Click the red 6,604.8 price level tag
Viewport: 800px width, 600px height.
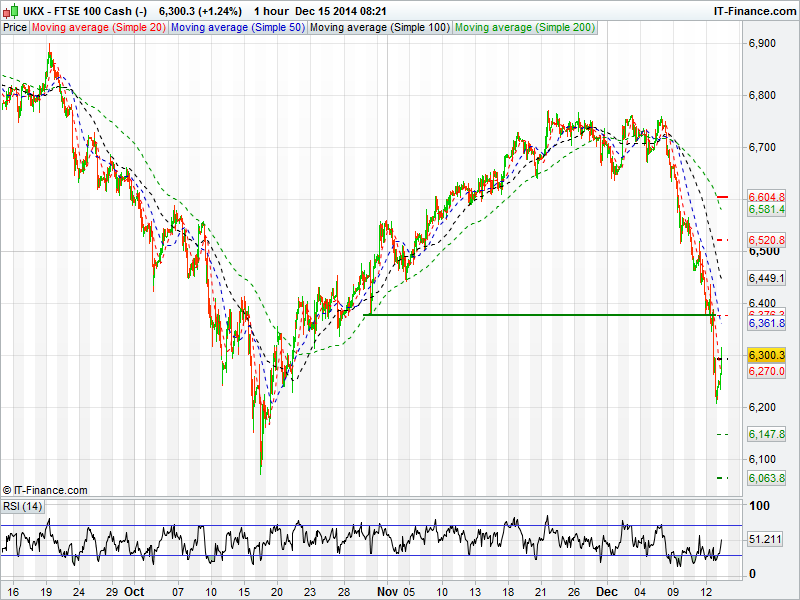[x=767, y=197]
